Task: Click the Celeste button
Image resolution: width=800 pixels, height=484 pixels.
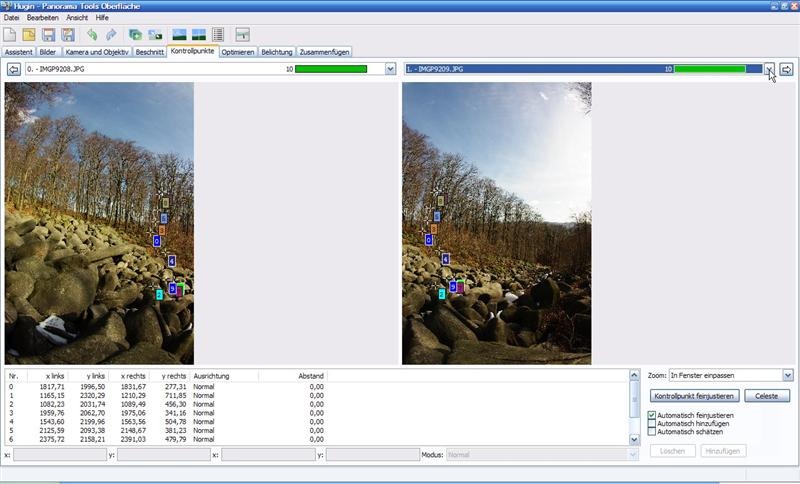Action: pos(767,396)
